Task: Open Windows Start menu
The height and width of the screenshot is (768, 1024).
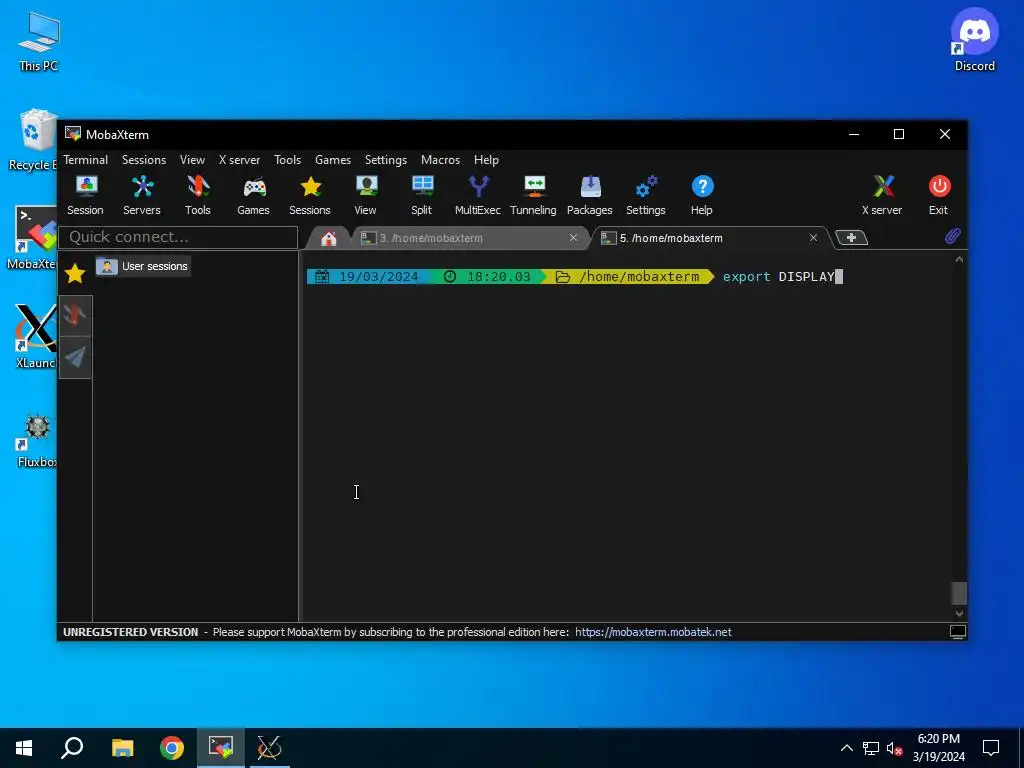Action: coord(24,748)
